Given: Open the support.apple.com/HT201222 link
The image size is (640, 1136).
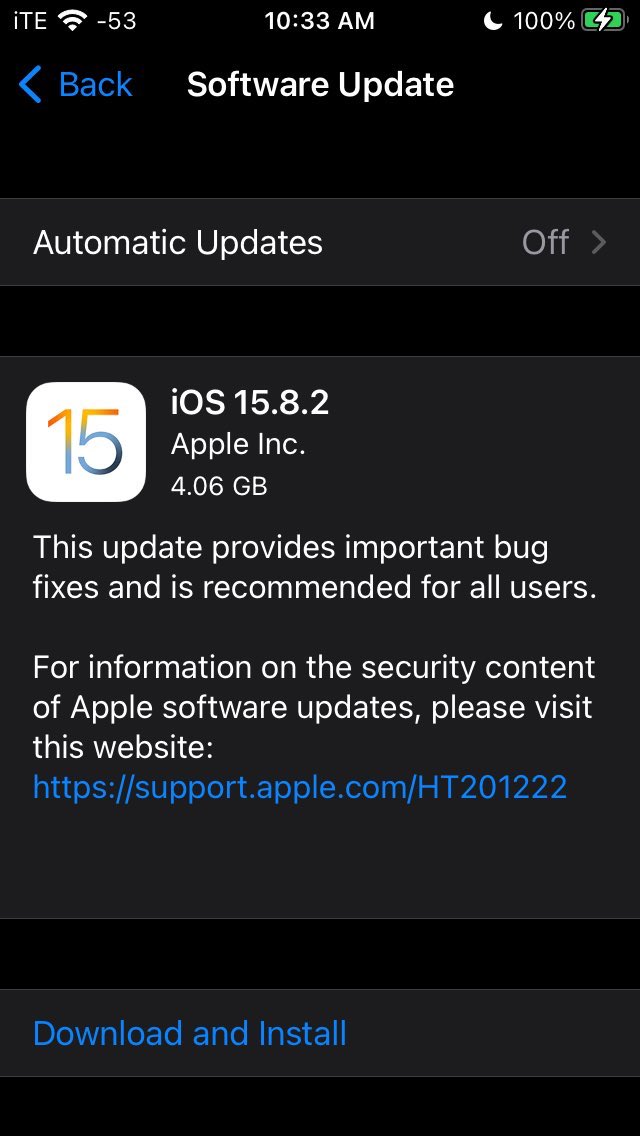Looking at the screenshot, I should coord(299,787).
